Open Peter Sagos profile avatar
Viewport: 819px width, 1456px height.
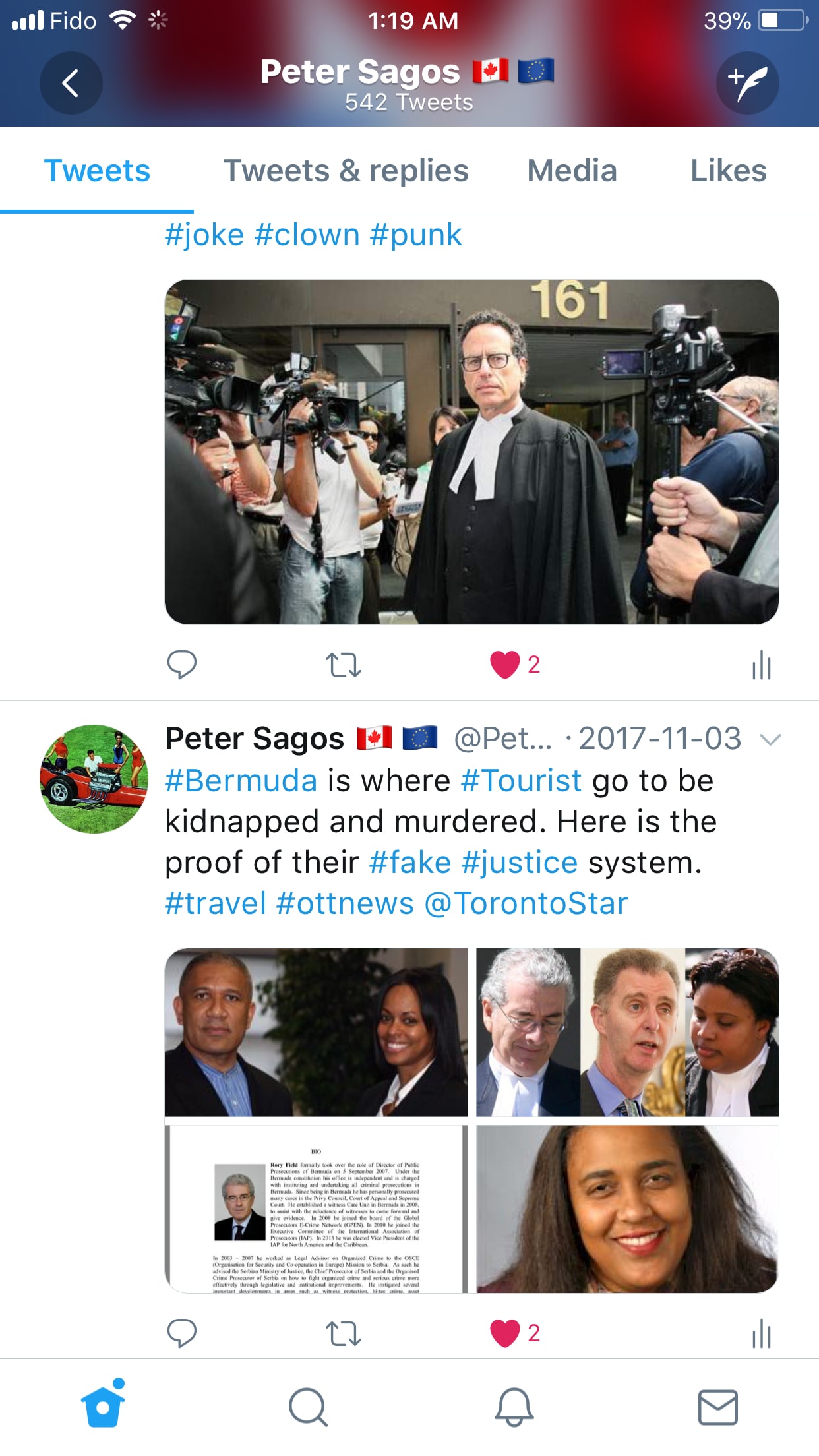coord(94,779)
